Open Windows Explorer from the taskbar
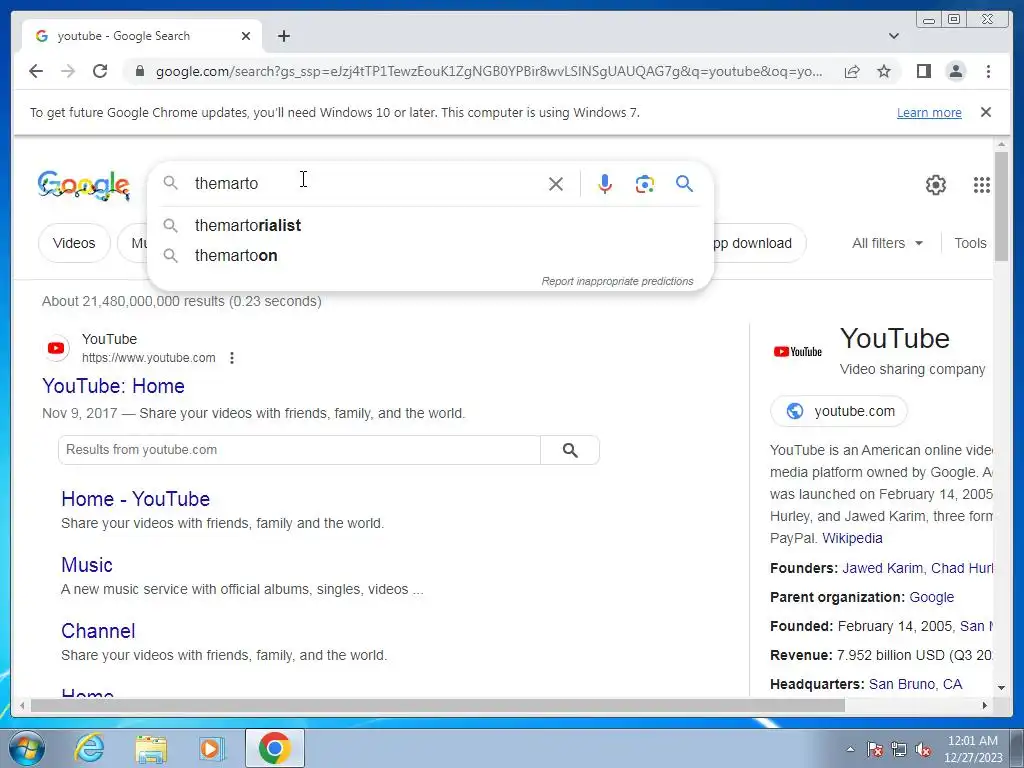Screen dimensions: 1024x768 [150, 748]
